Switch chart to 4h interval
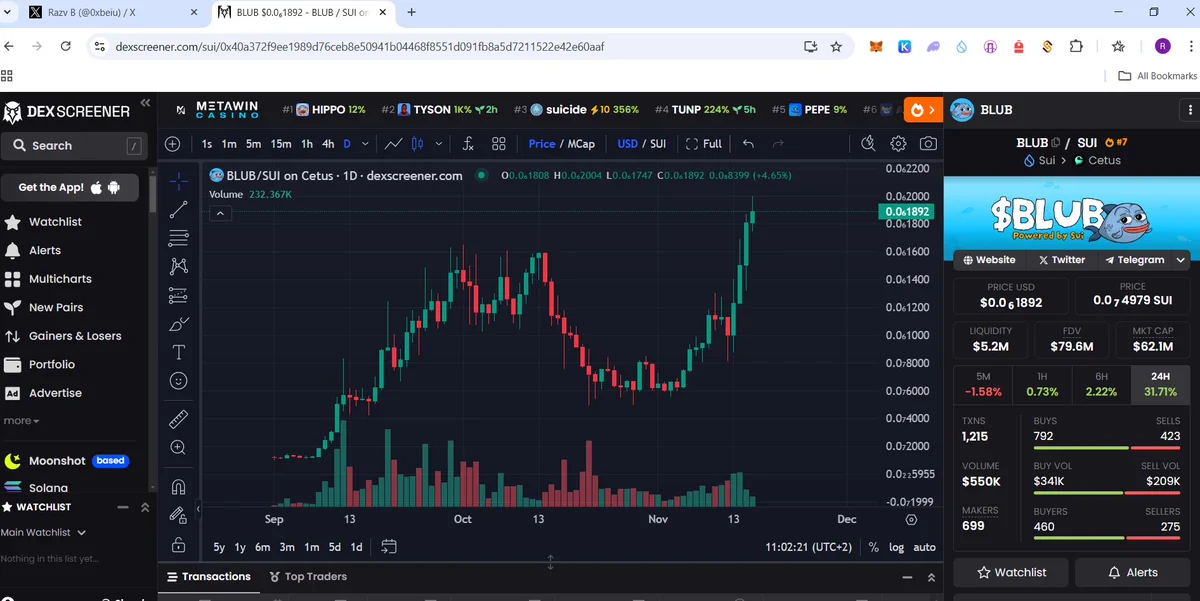This screenshot has width=1200, height=601. pos(328,144)
